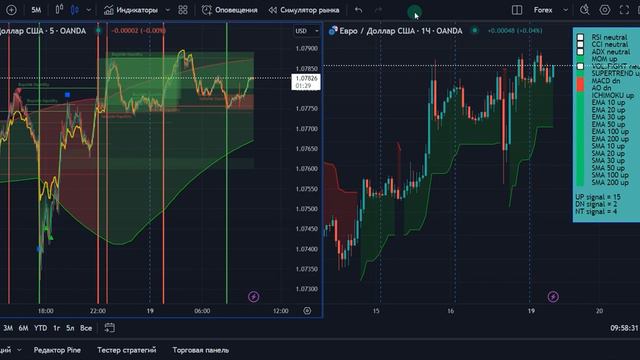Undo the last action
This screenshot has width=640, height=360.
coord(358,10)
